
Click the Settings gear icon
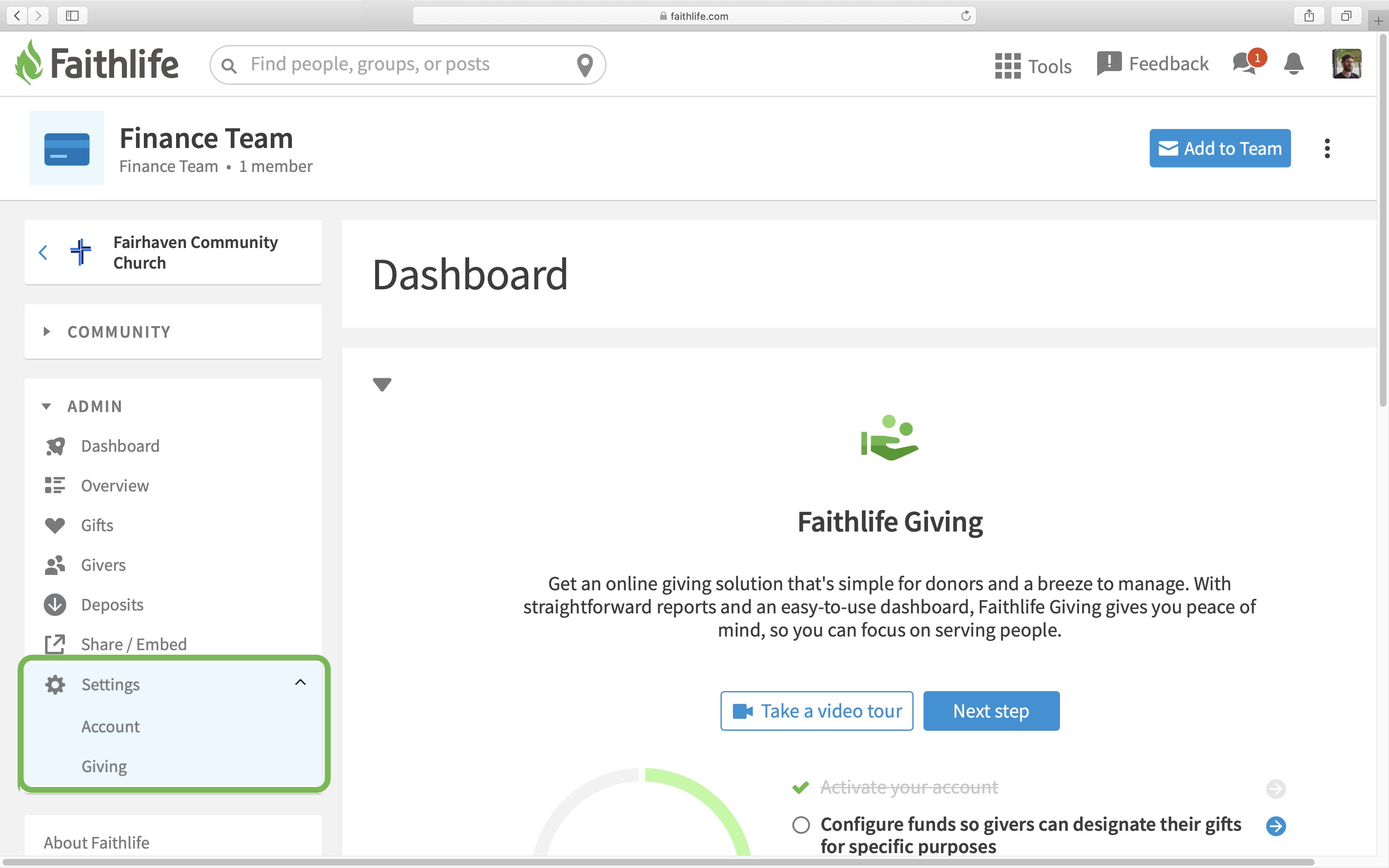[x=55, y=684]
